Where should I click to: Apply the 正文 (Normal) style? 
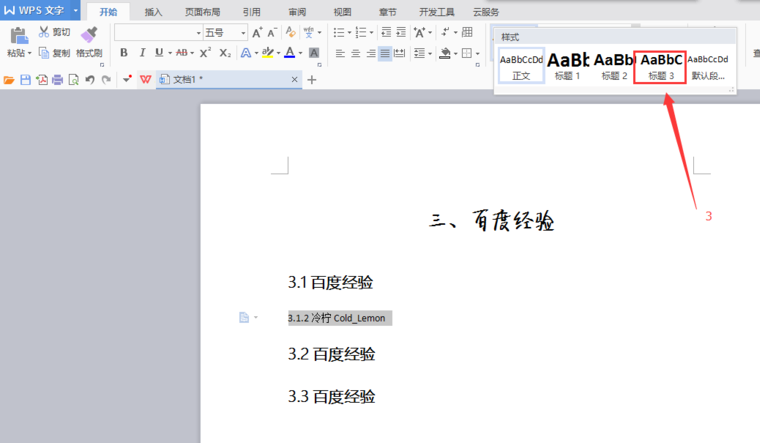point(522,66)
